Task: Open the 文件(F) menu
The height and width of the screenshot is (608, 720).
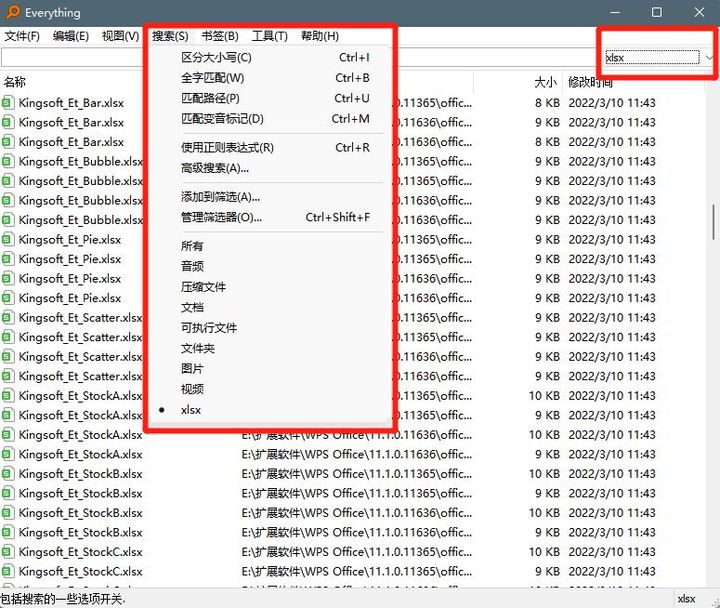Action: coord(21,36)
